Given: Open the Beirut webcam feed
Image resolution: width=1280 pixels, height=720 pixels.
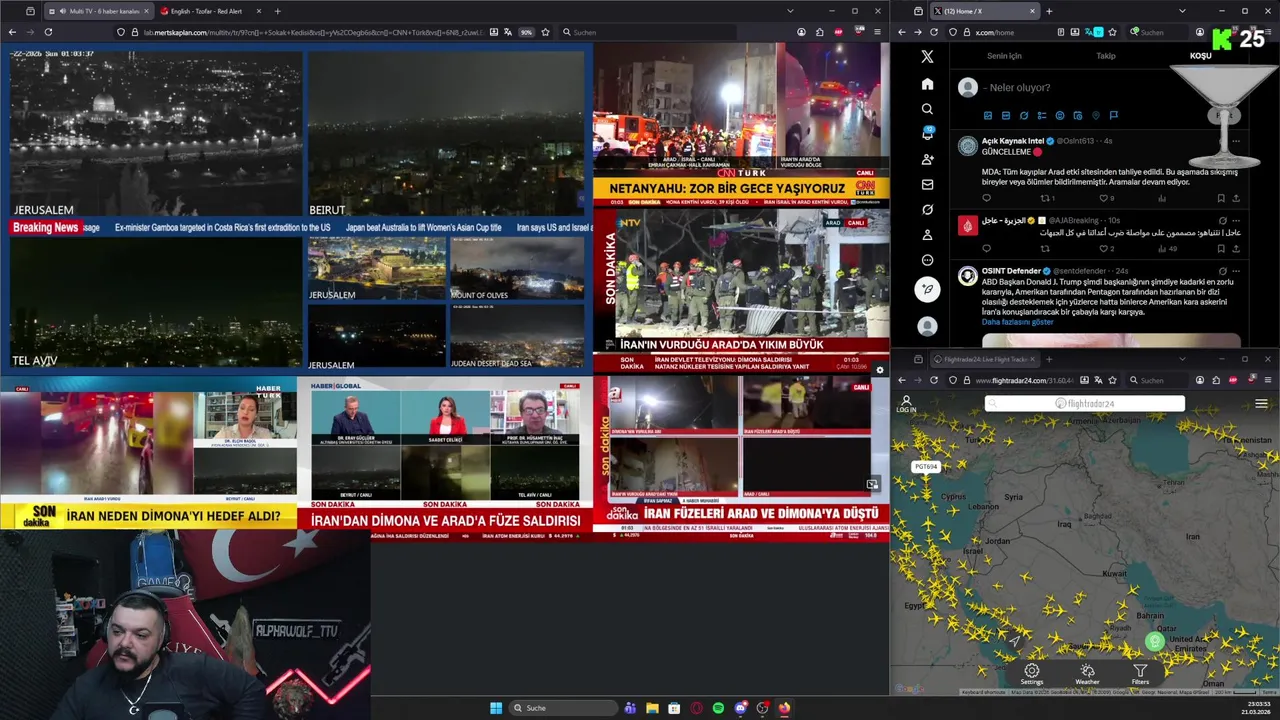Looking at the screenshot, I should coord(446,134).
